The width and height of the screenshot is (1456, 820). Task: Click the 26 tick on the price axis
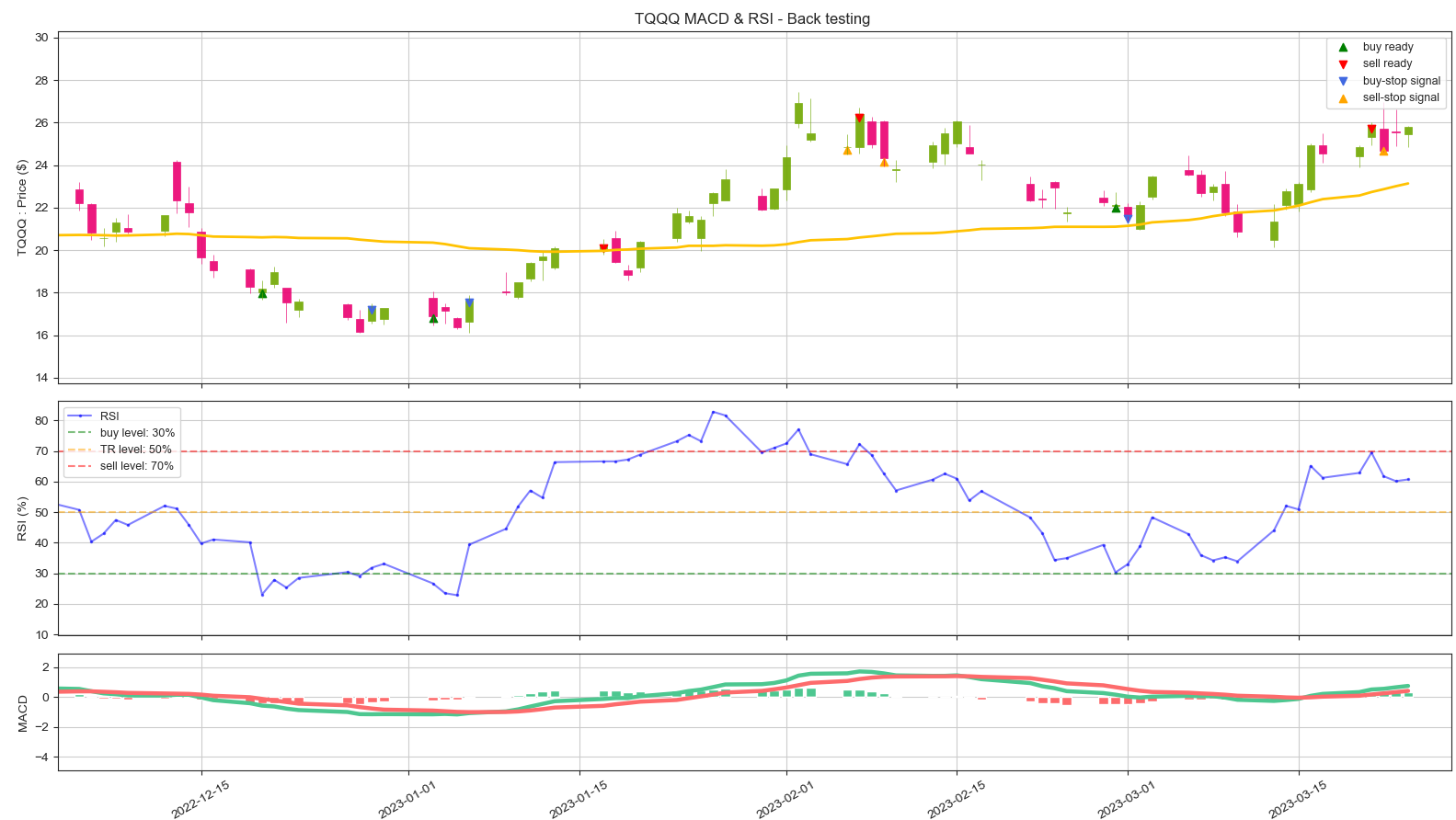pos(41,123)
